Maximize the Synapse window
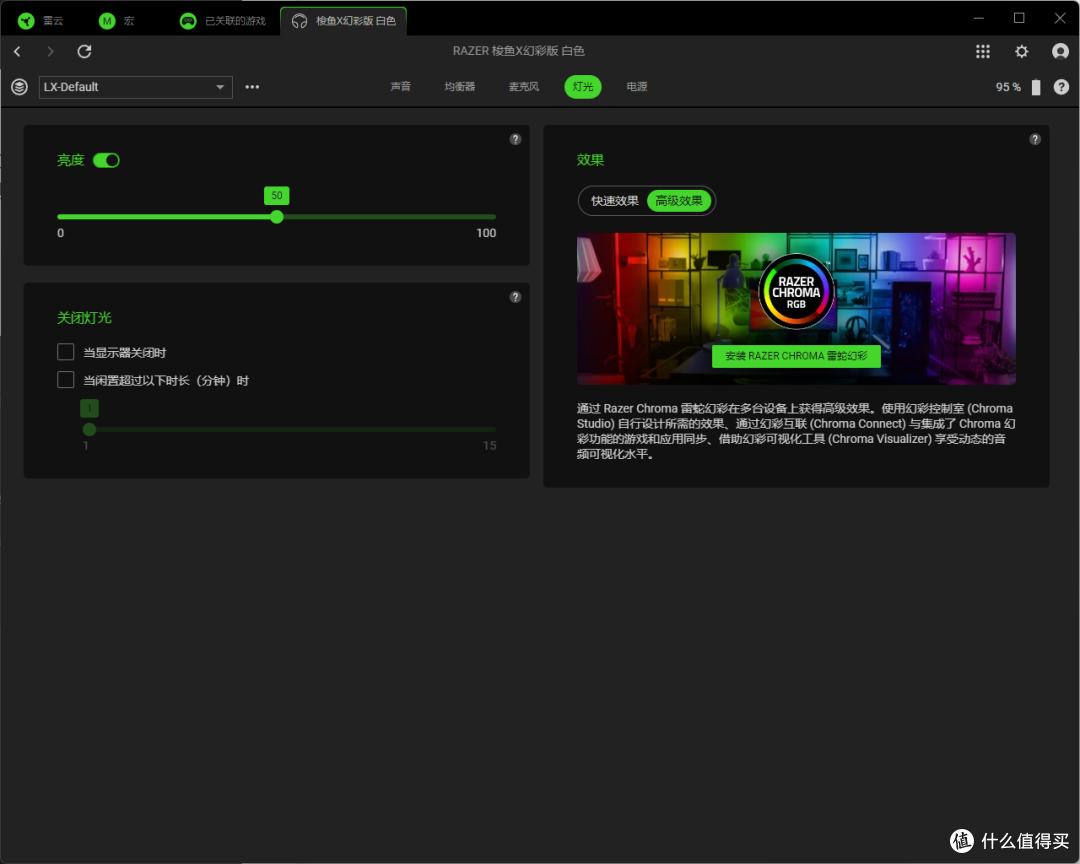This screenshot has width=1080, height=864. click(x=1019, y=18)
